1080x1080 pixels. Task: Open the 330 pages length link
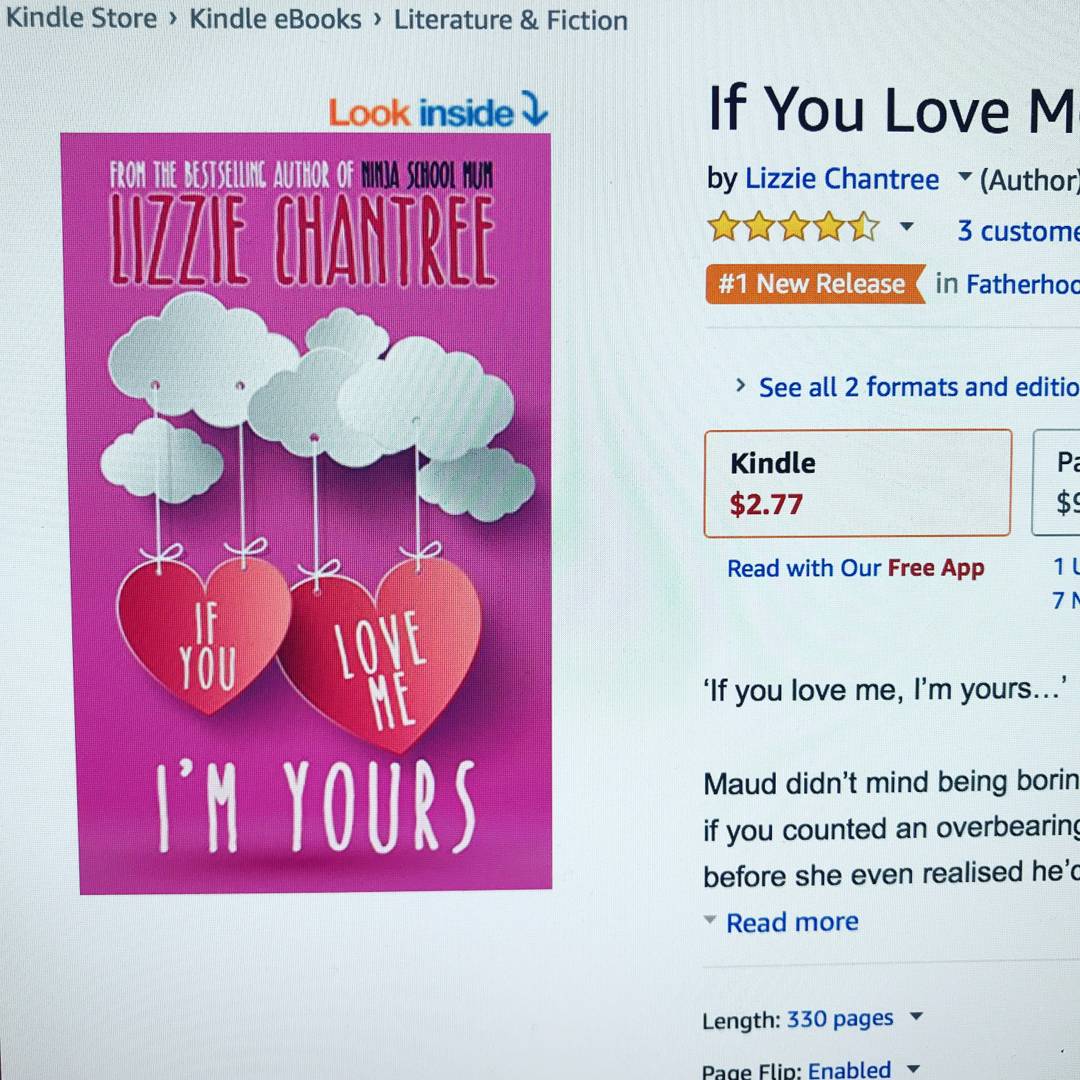point(840,1019)
